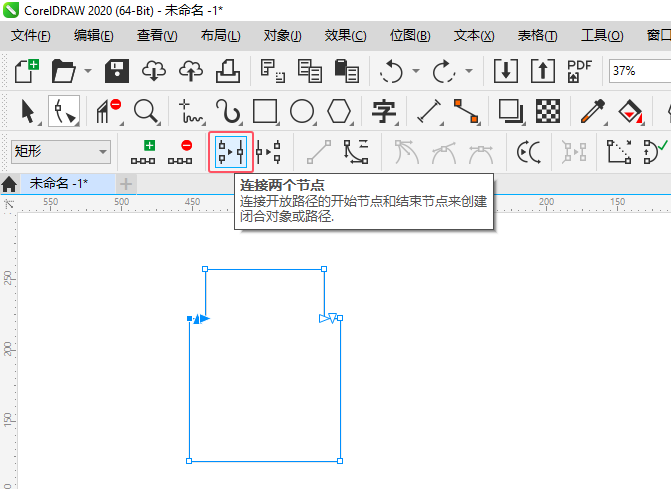Viewport: 671px width, 489px height.
Task: Undo the last action
Action: 391,71
